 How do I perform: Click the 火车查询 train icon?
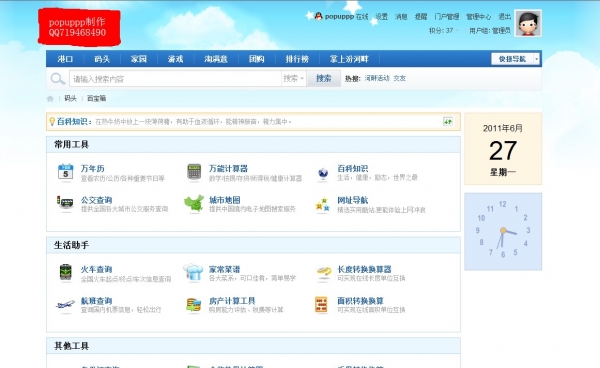[65, 272]
